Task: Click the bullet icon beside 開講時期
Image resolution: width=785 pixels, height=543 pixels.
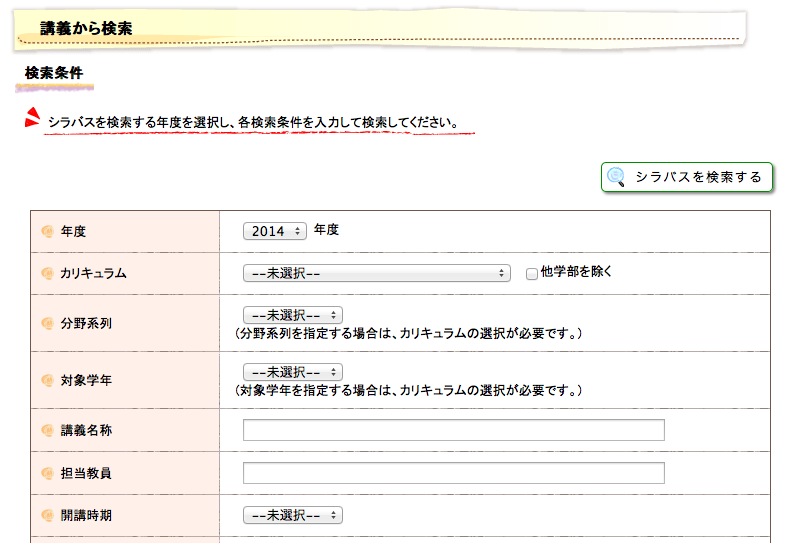Action: pyautogui.click(x=47, y=516)
